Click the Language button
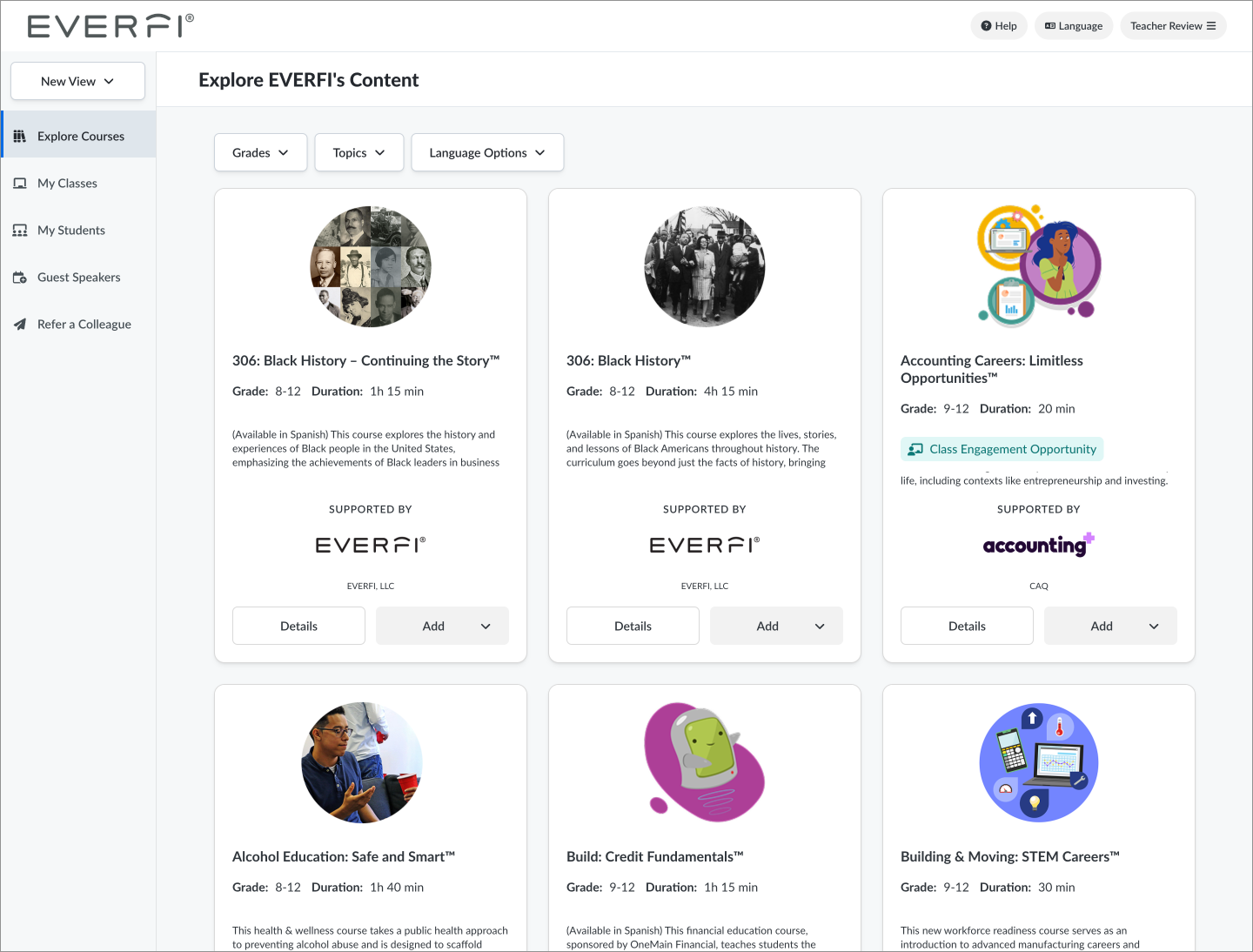Screen dimensions: 1253x952 click(x=1074, y=26)
